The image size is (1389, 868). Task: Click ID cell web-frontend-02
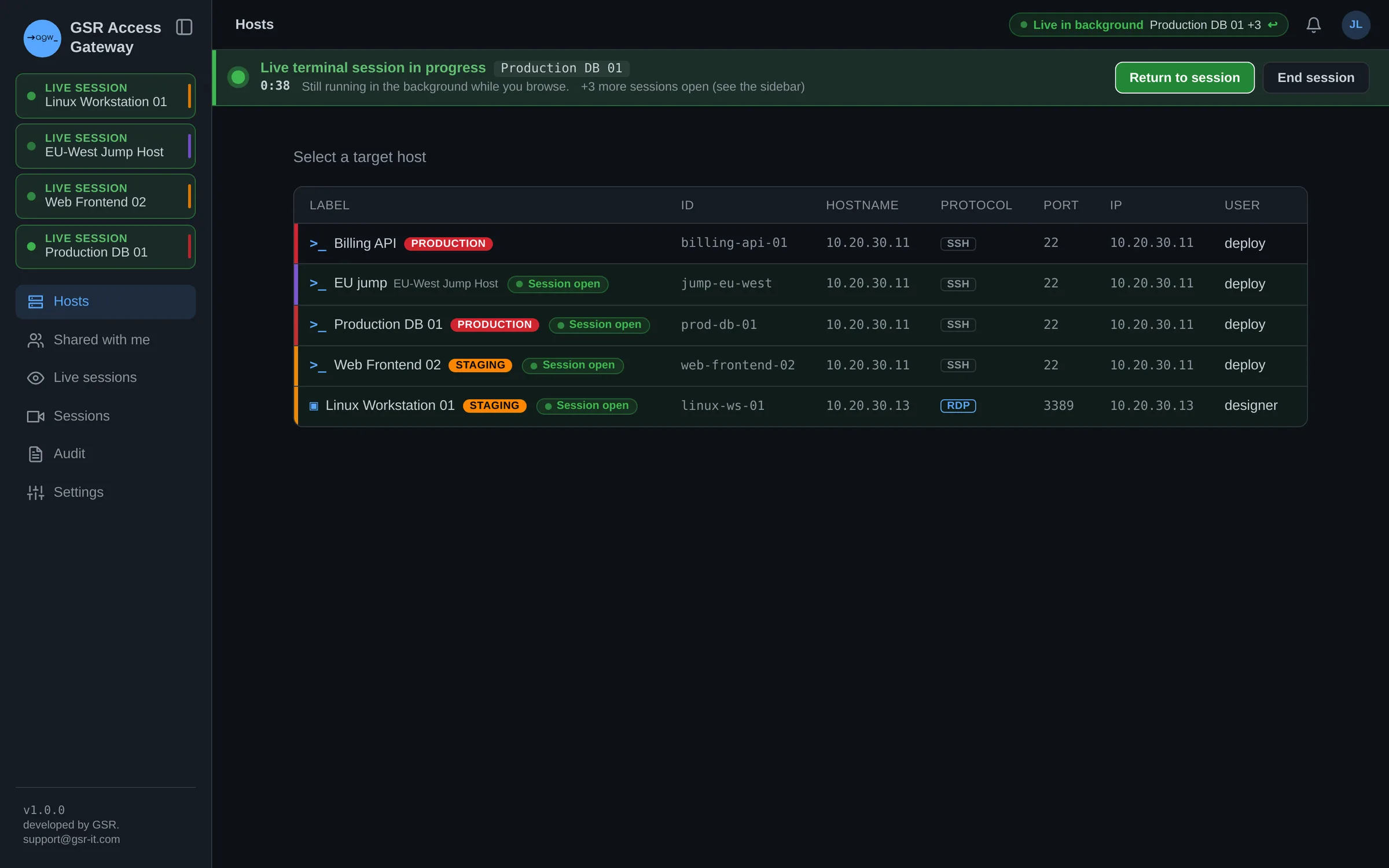tap(738, 365)
